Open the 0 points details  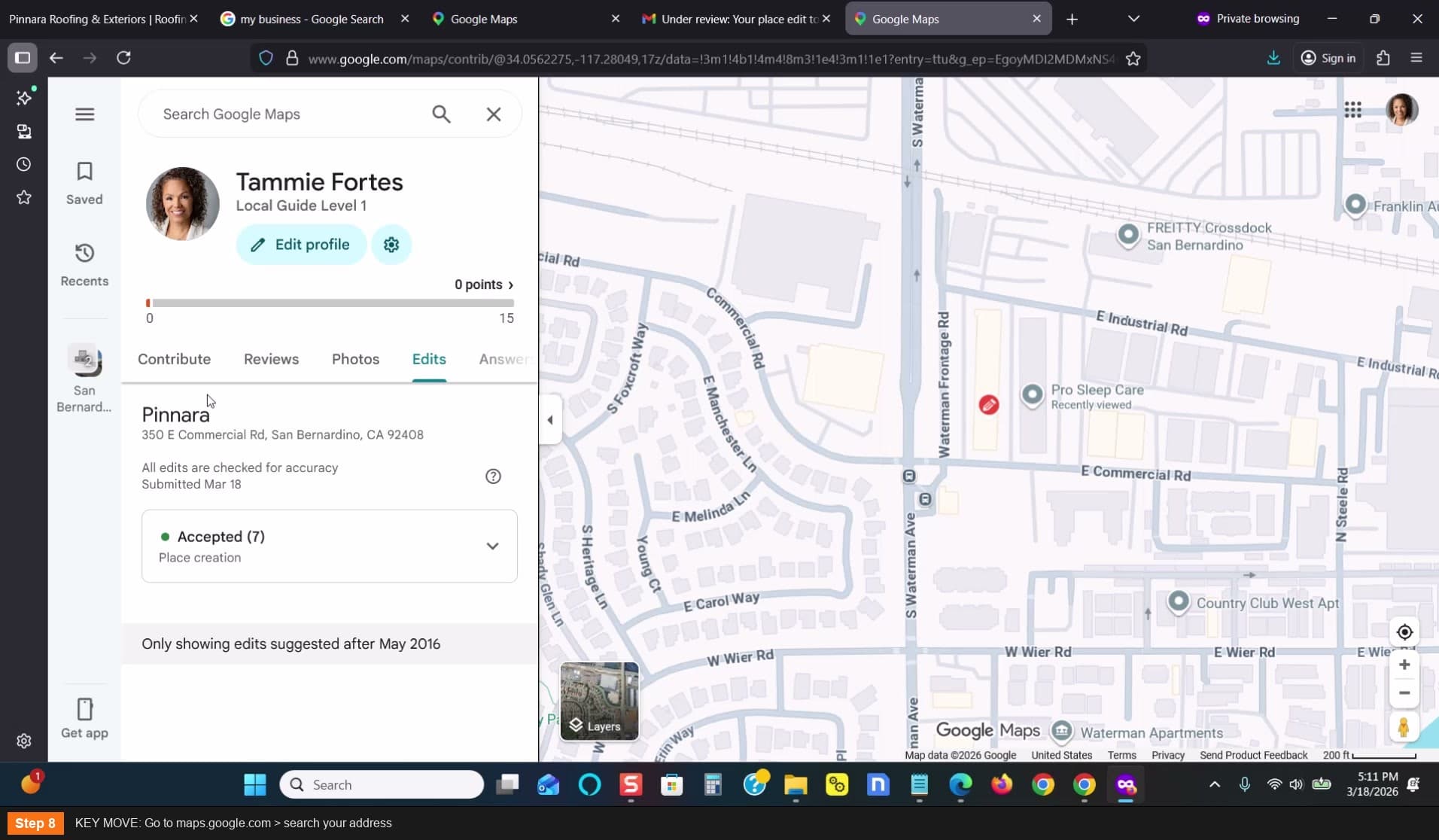point(484,285)
